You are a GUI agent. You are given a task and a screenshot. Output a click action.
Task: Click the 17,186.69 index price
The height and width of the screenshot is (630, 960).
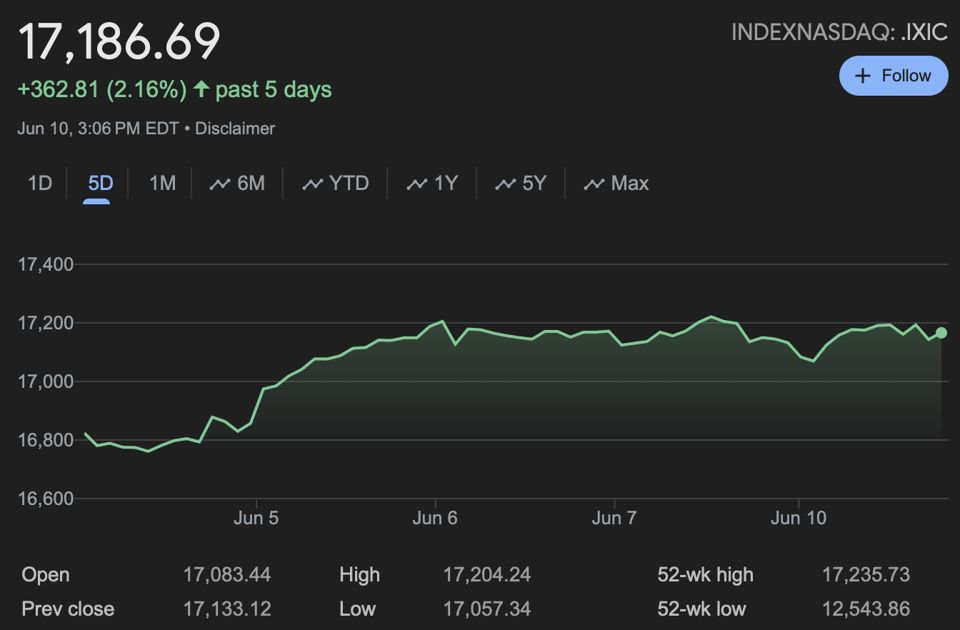coord(119,41)
